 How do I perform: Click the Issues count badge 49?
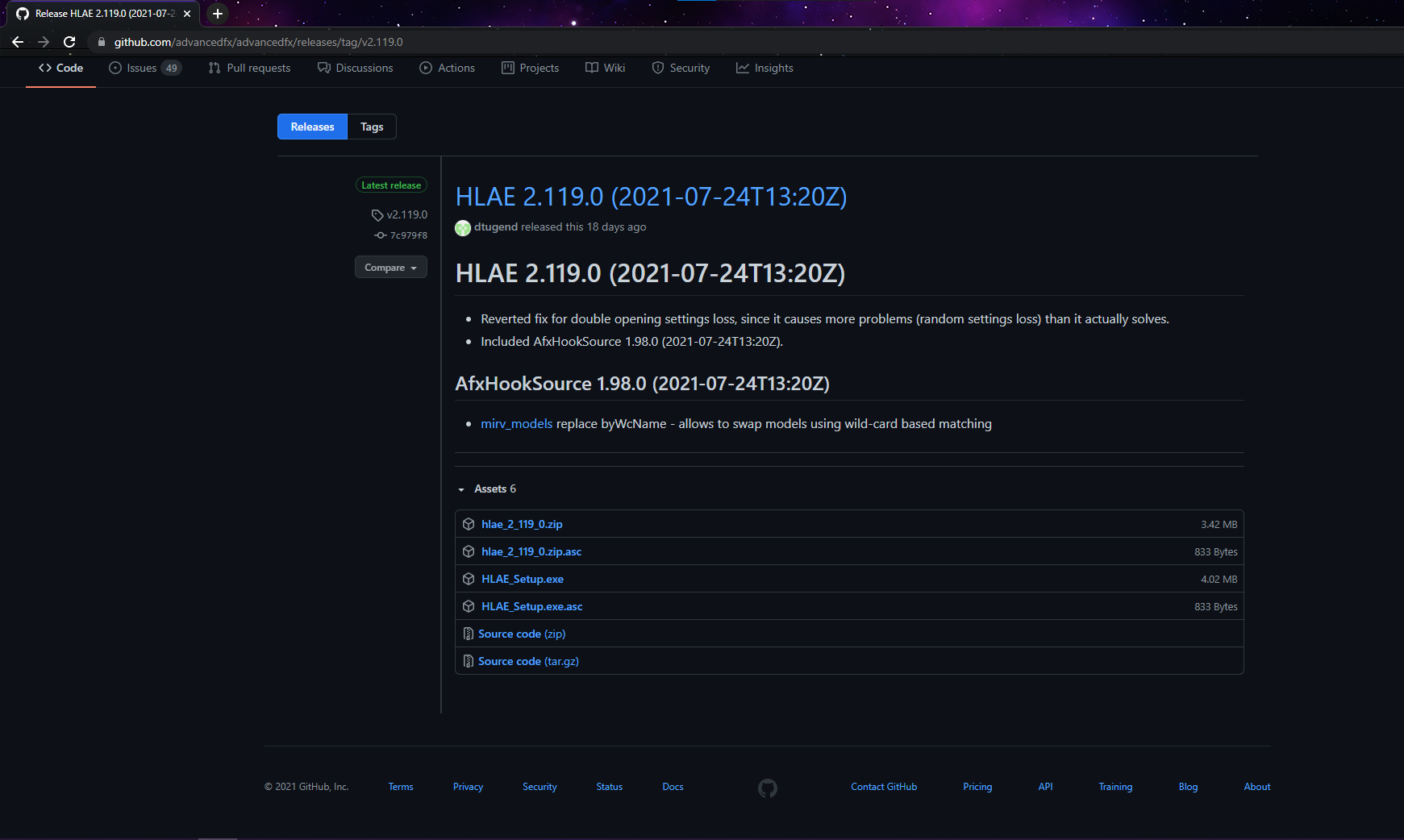(171, 68)
